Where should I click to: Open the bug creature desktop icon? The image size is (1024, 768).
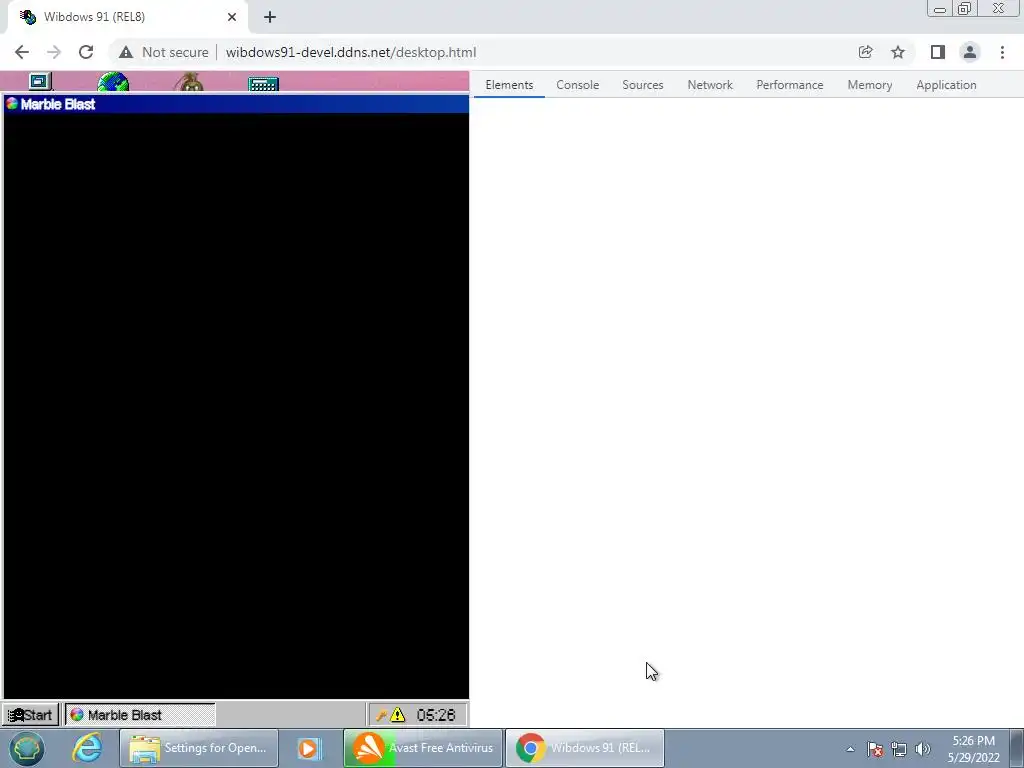tap(189, 83)
